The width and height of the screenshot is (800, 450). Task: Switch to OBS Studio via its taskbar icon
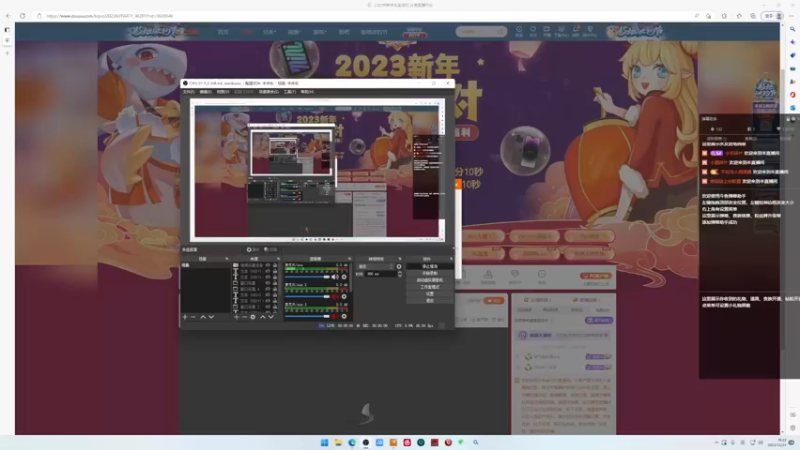[366, 442]
